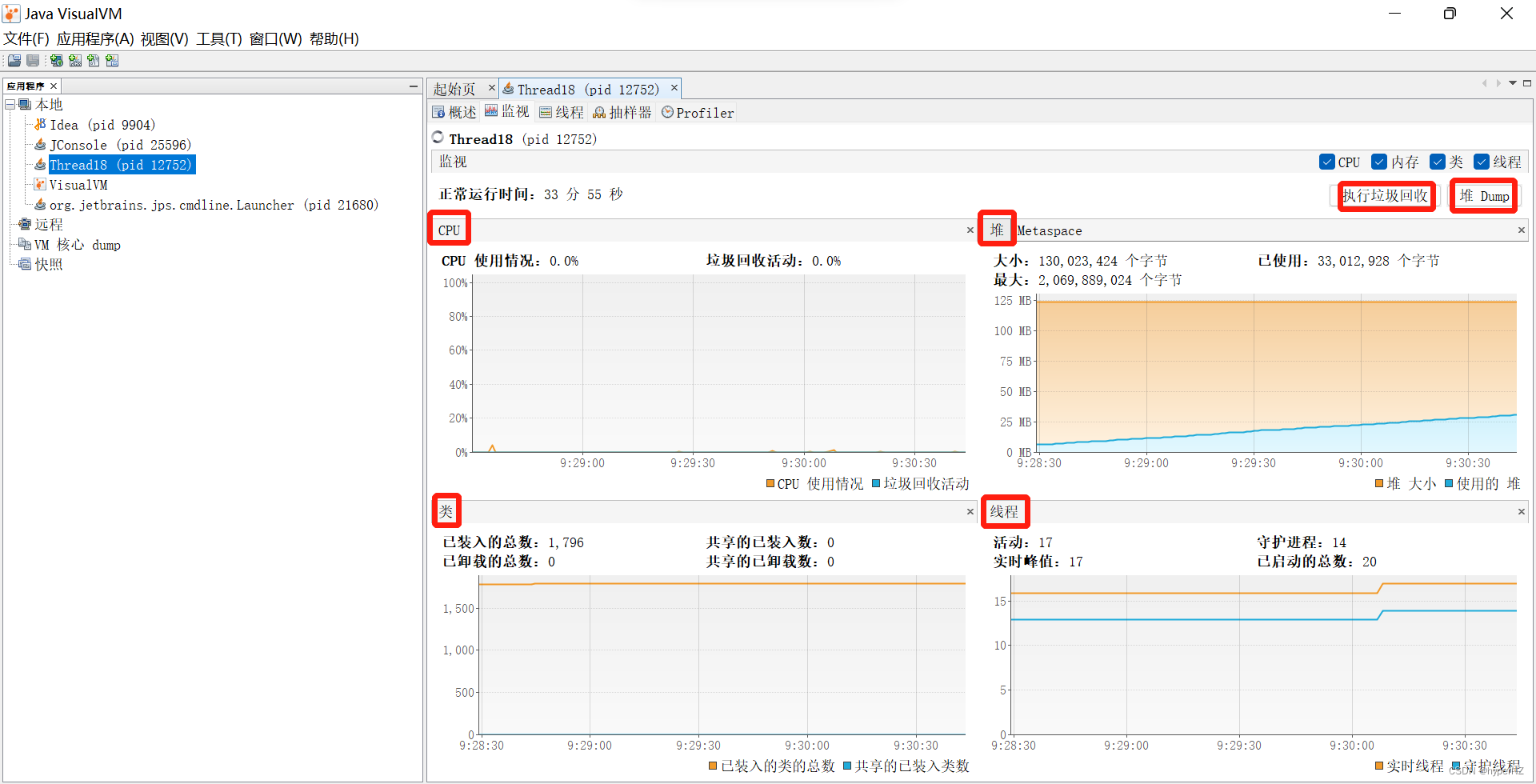Viewport: 1536px width, 784px height.
Task: Click the 执行垃圾回收 button
Action: coord(1386,196)
